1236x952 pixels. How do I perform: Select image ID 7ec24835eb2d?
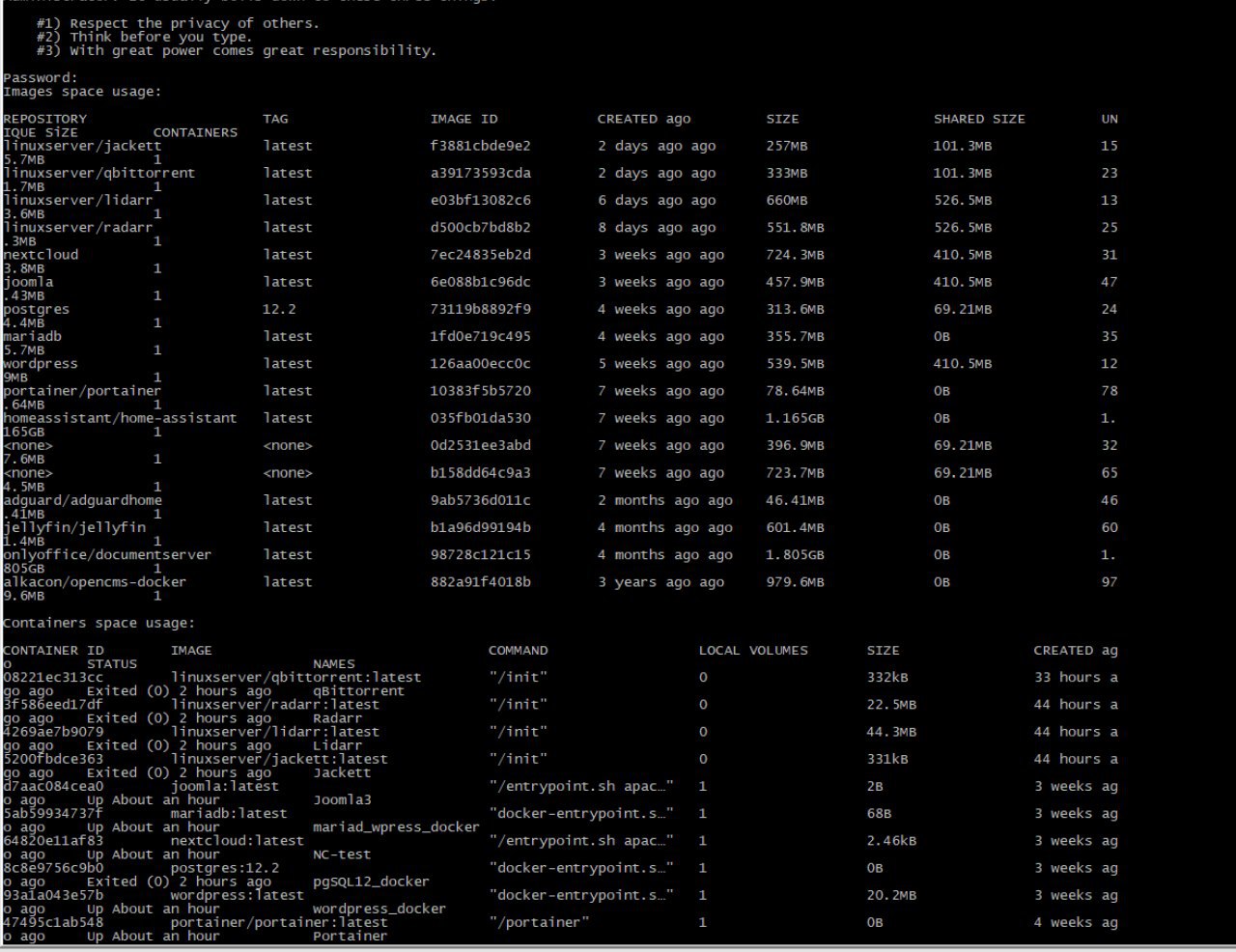pos(481,255)
